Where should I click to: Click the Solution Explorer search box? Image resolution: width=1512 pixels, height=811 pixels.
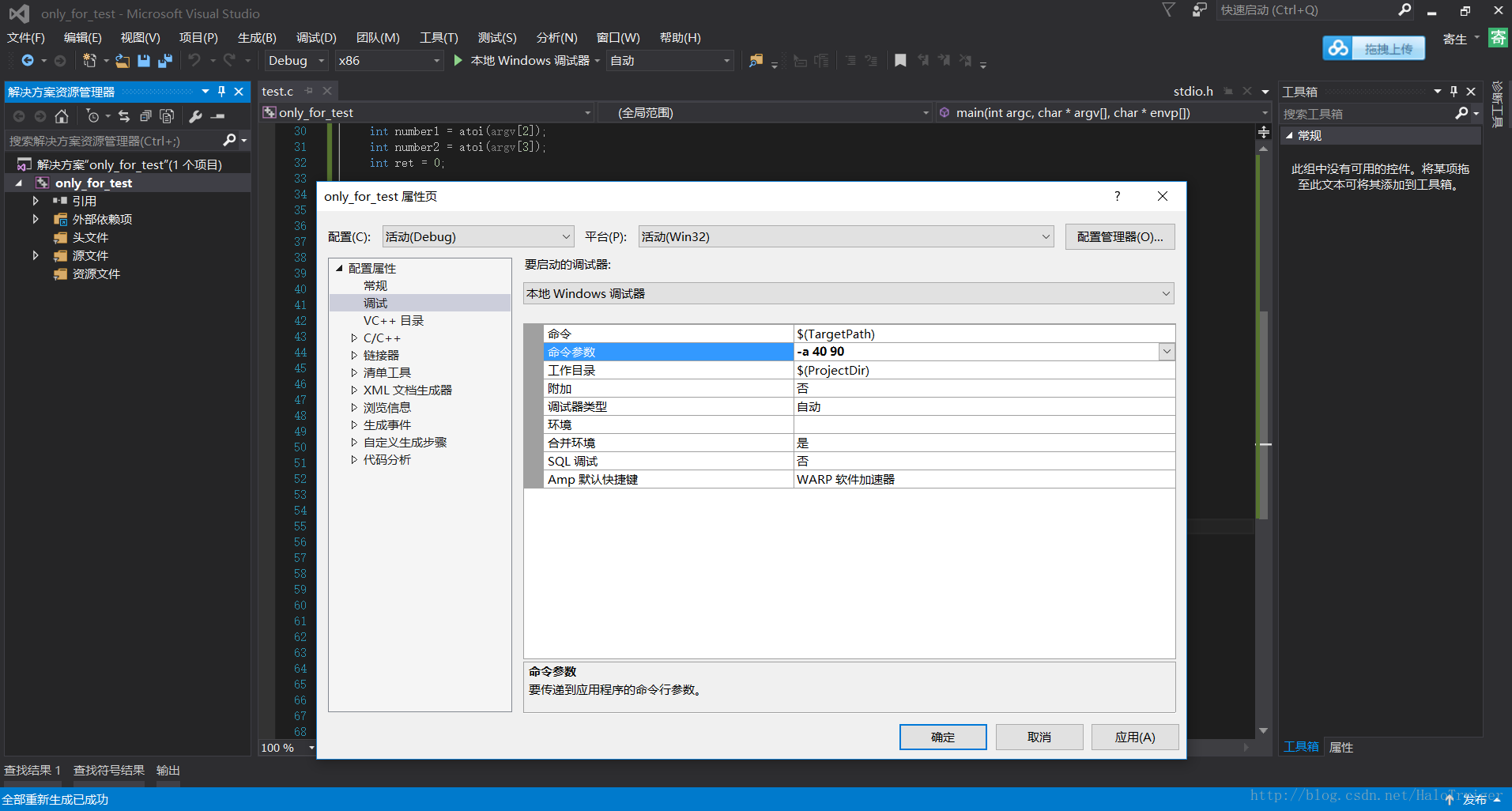pos(112,141)
